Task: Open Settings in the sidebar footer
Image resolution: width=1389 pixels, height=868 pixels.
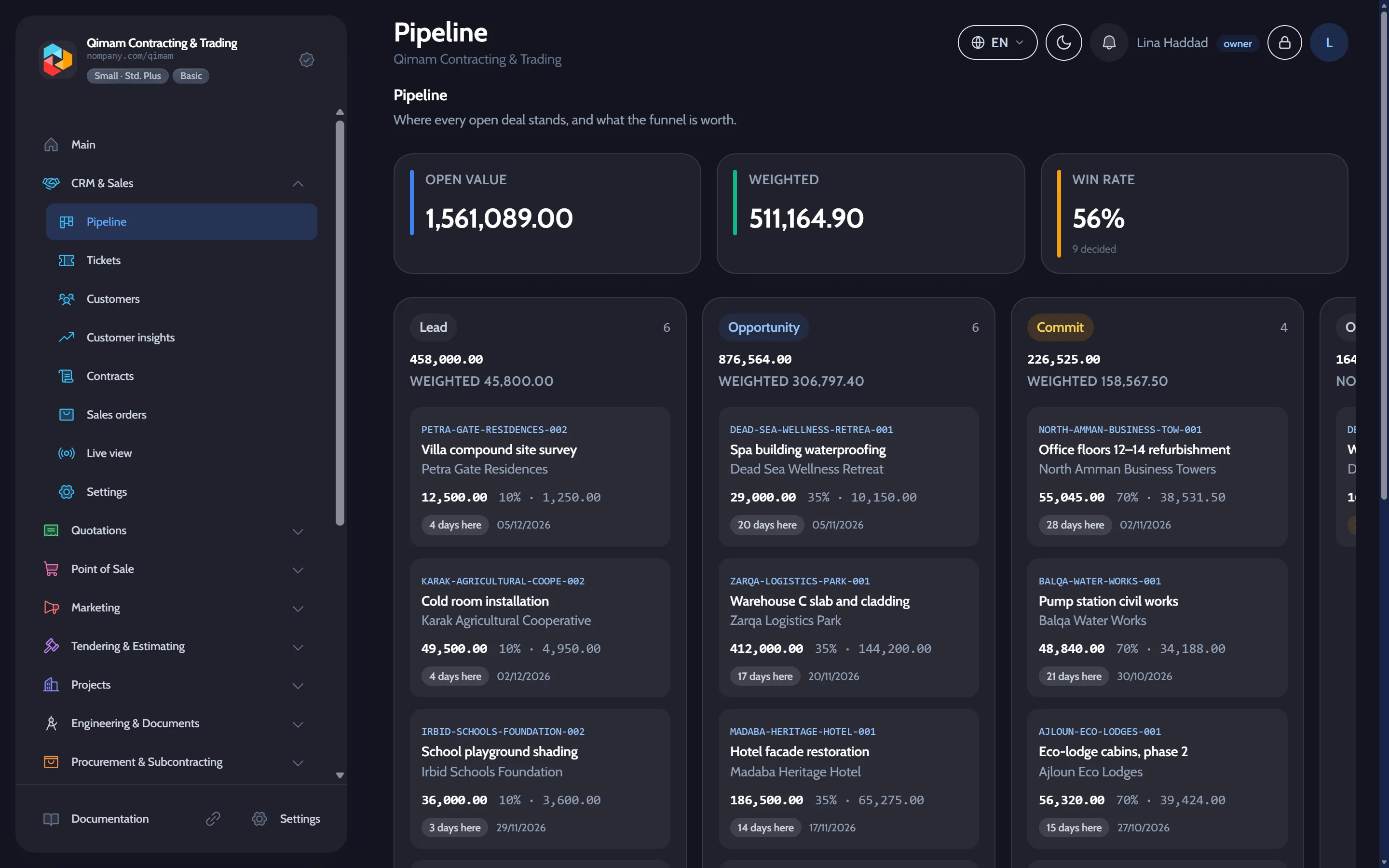Action: pos(286,819)
